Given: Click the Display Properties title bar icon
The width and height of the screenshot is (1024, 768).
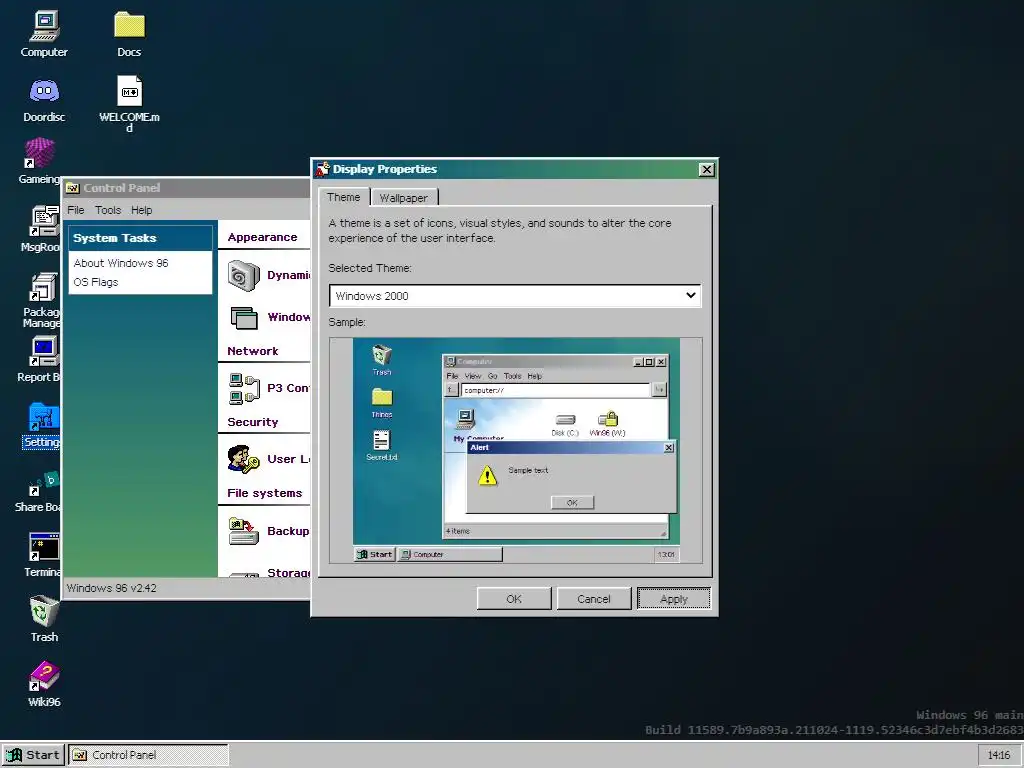Looking at the screenshot, I should point(322,169).
